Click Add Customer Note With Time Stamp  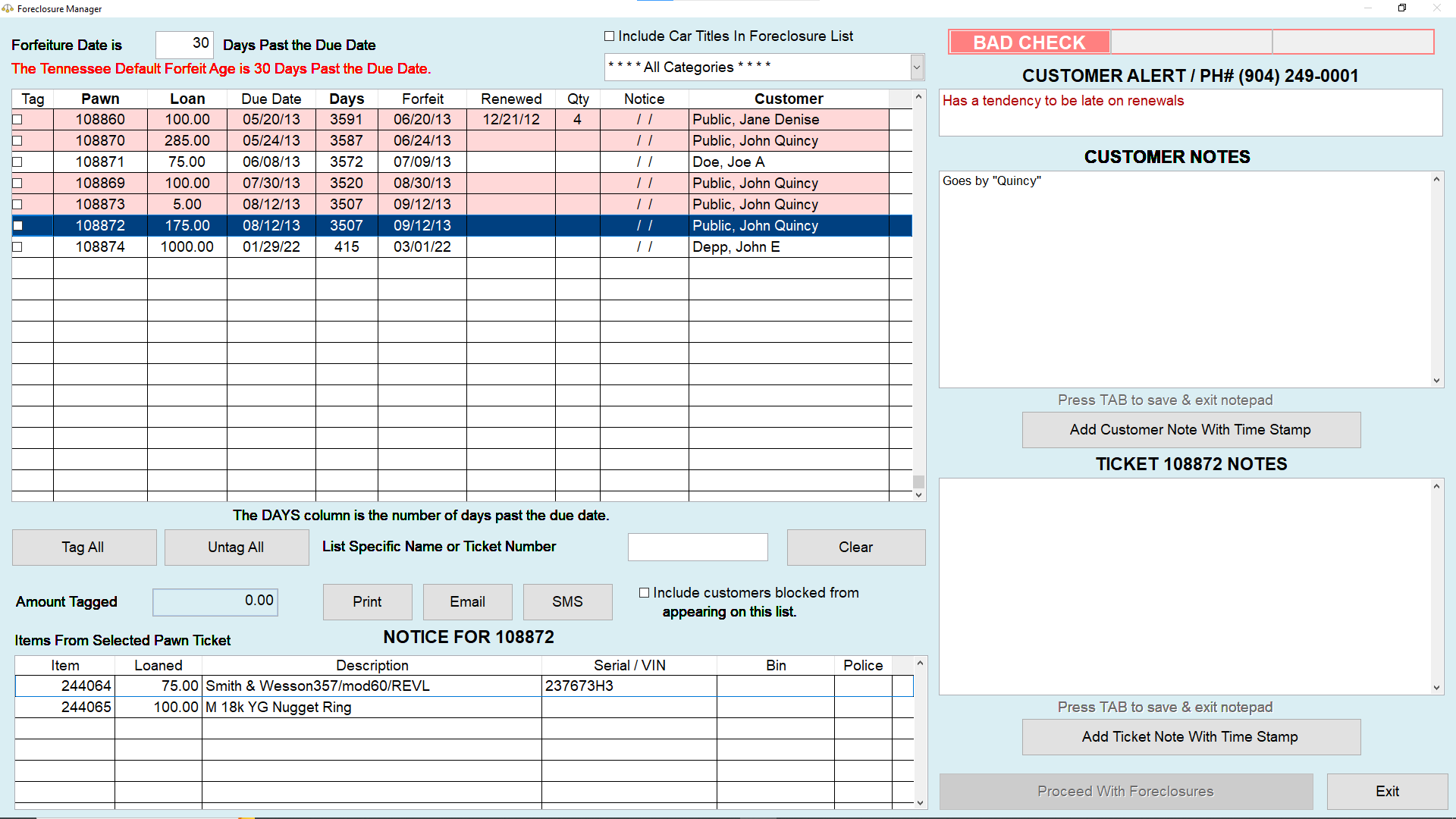point(1191,430)
